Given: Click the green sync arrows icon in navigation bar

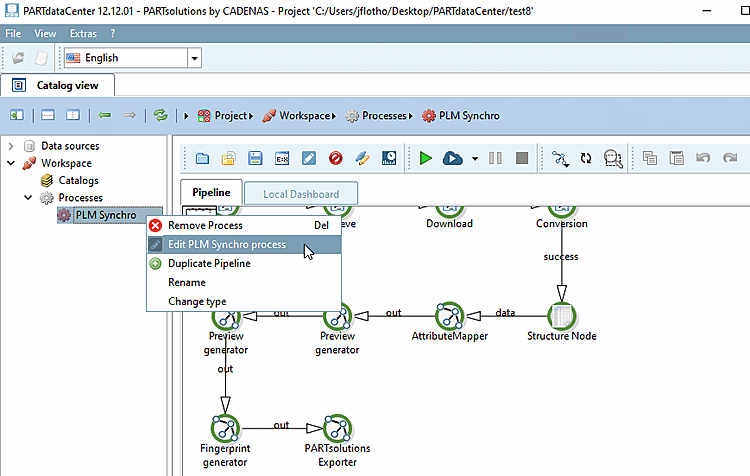Looking at the screenshot, I should 160,115.
